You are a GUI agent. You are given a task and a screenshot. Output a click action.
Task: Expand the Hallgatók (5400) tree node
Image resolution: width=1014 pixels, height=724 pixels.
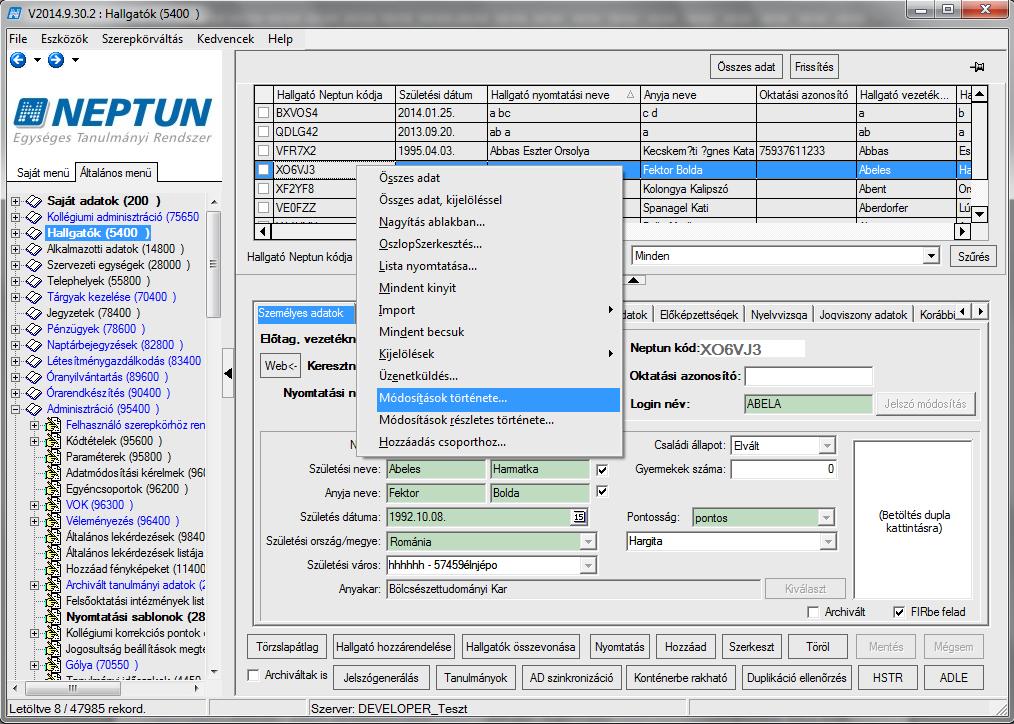tap(16, 233)
